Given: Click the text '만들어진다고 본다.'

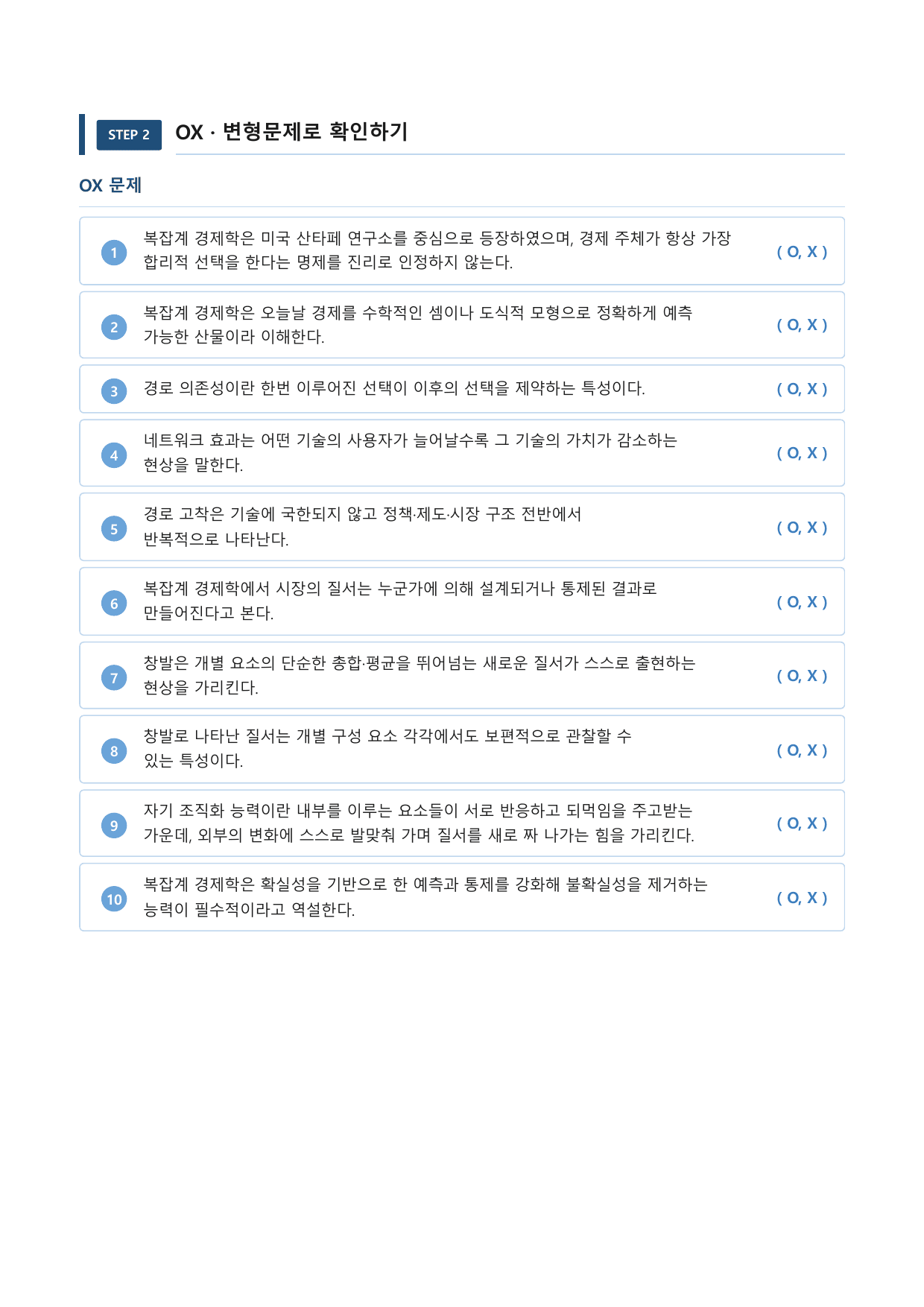Looking at the screenshot, I should coord(209,613).
